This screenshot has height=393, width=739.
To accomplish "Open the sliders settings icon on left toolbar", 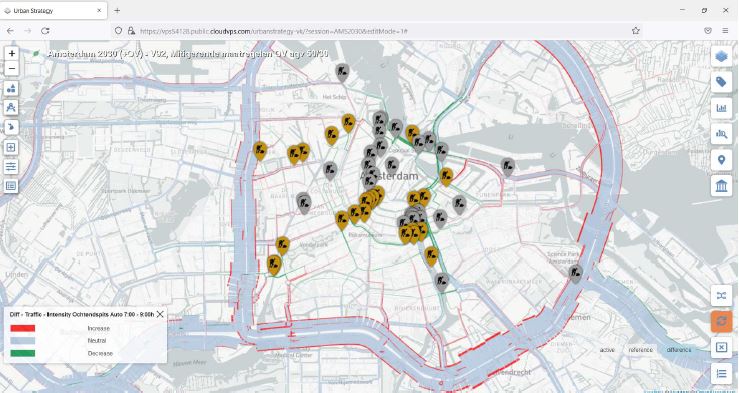I will [x=11, y=166].
